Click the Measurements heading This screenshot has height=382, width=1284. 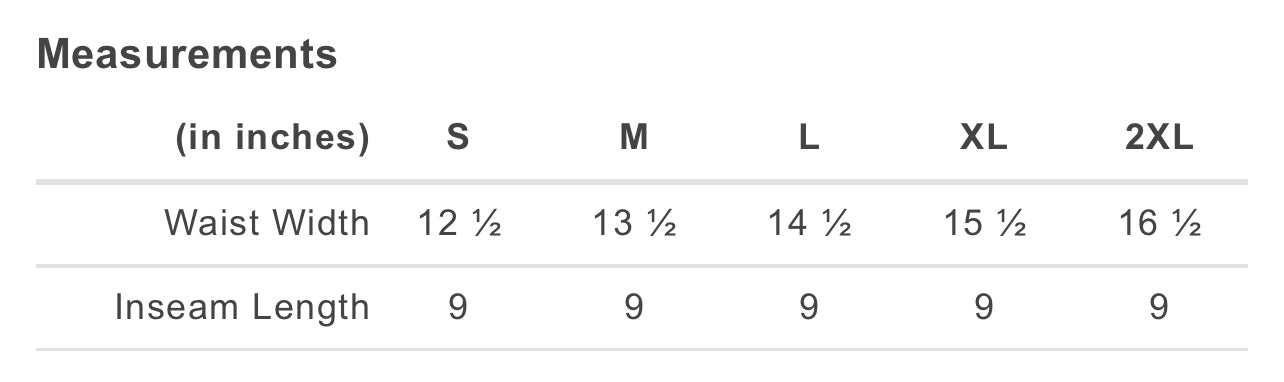click(187, 54)
